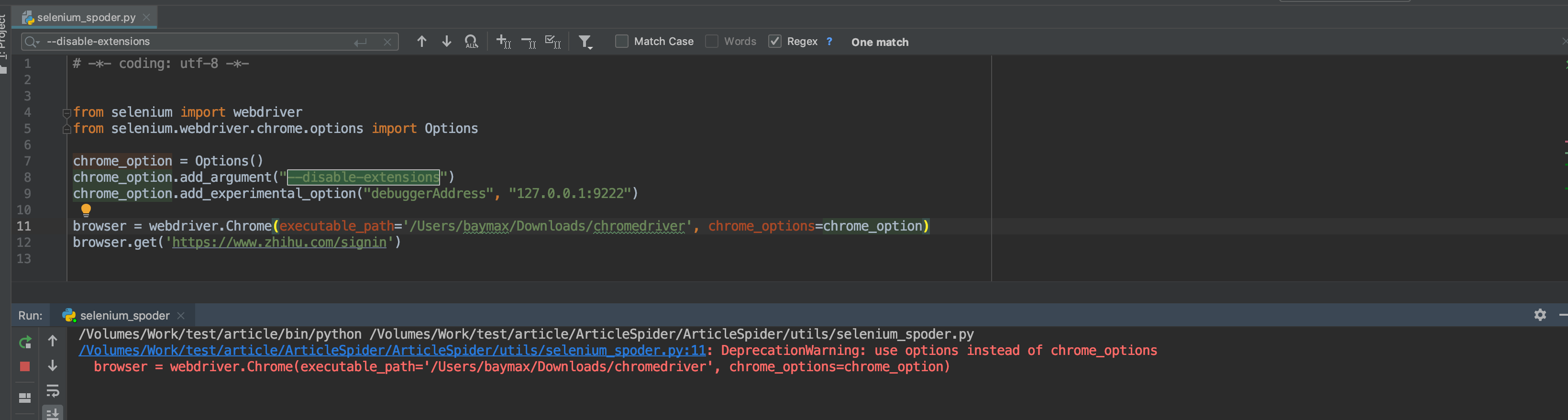1568x420 pixels.
Task: Switch to the selenium_spoder.py editor tab
Action: [86, 18]
